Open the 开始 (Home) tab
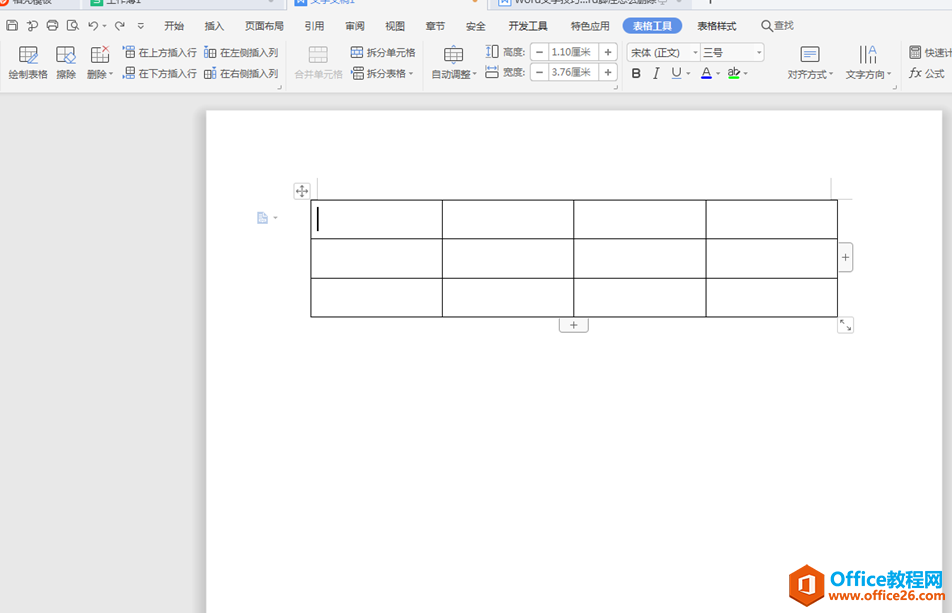This screenshot has height=613, width=952. point(174,26)
